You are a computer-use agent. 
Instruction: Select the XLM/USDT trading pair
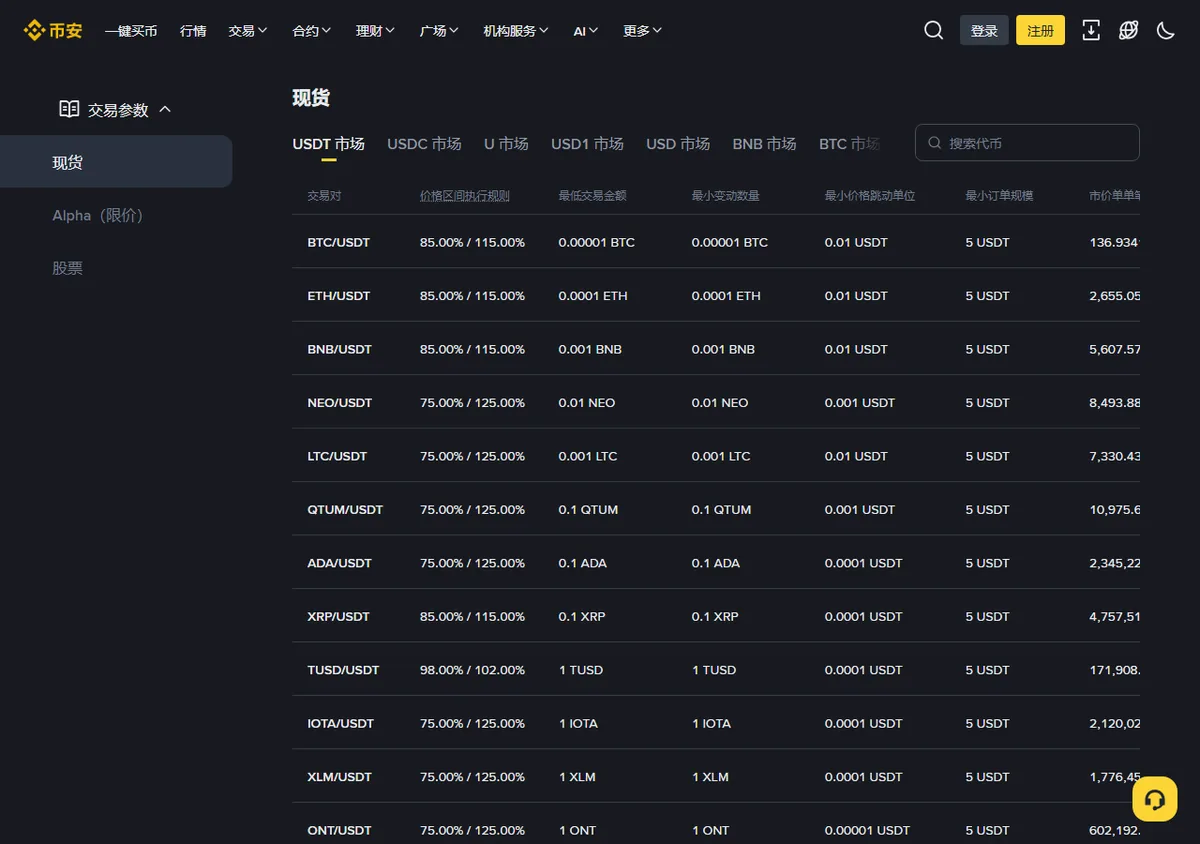tap(340, 777)
